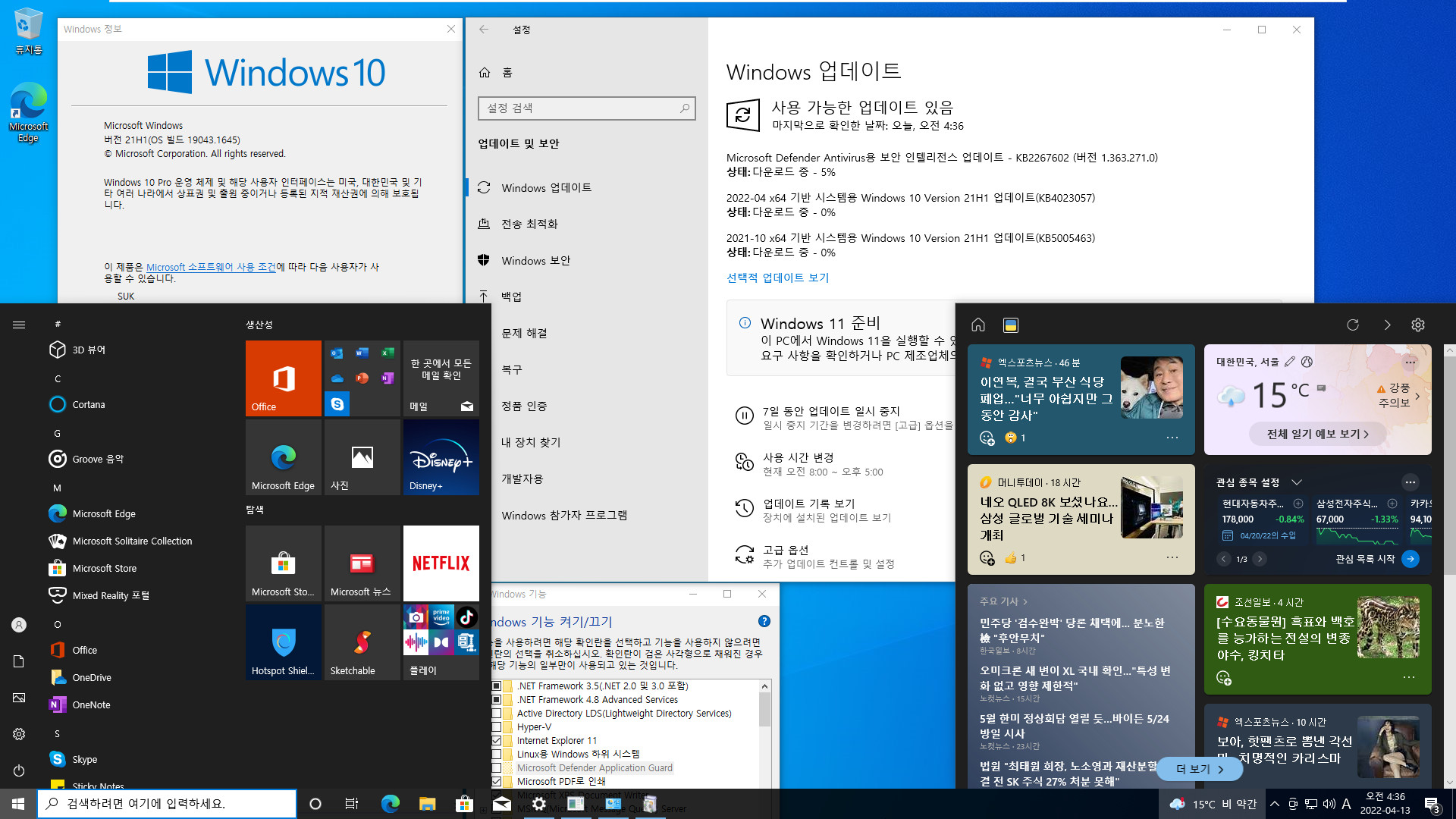This screenshot has height=819, width=1456.
Task: Select 업데이트 및 보안 settings tab
Action: point(518,143)
